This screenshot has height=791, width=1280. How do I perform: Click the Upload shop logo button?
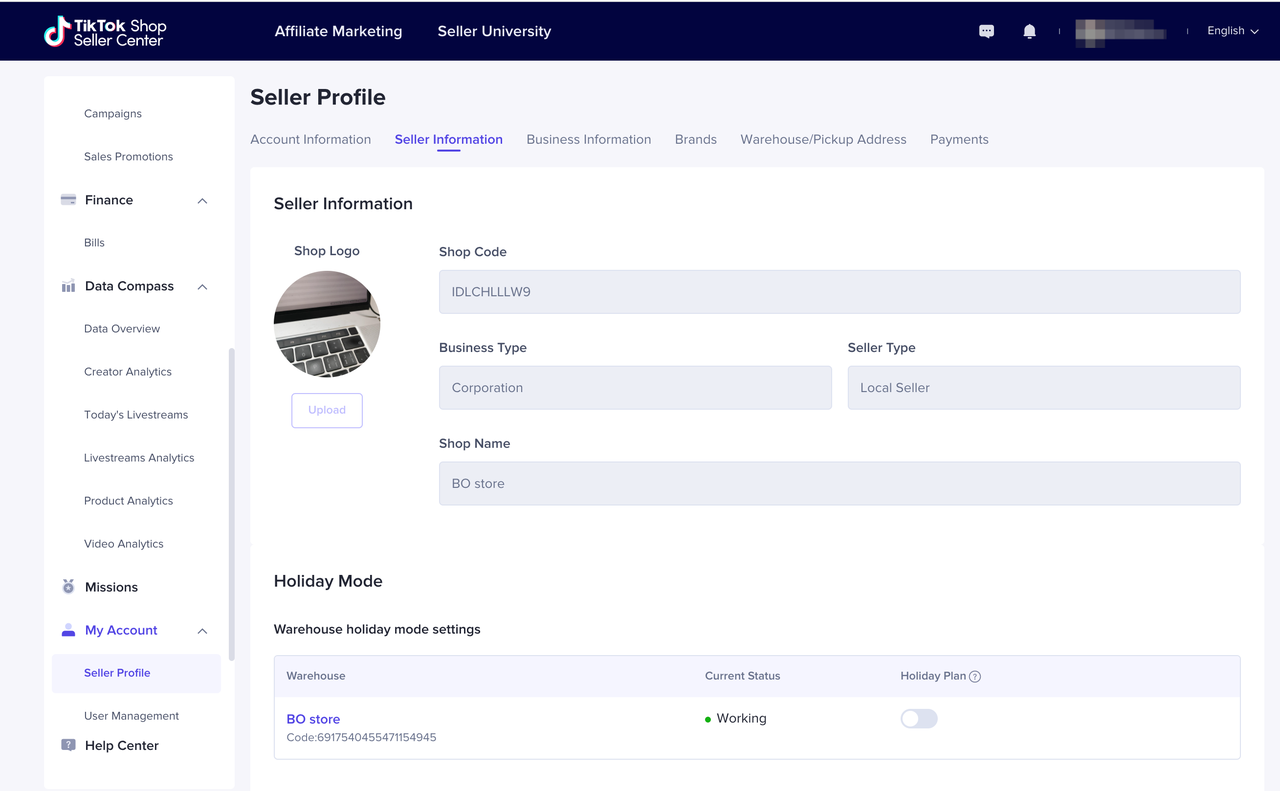point(327,410)
